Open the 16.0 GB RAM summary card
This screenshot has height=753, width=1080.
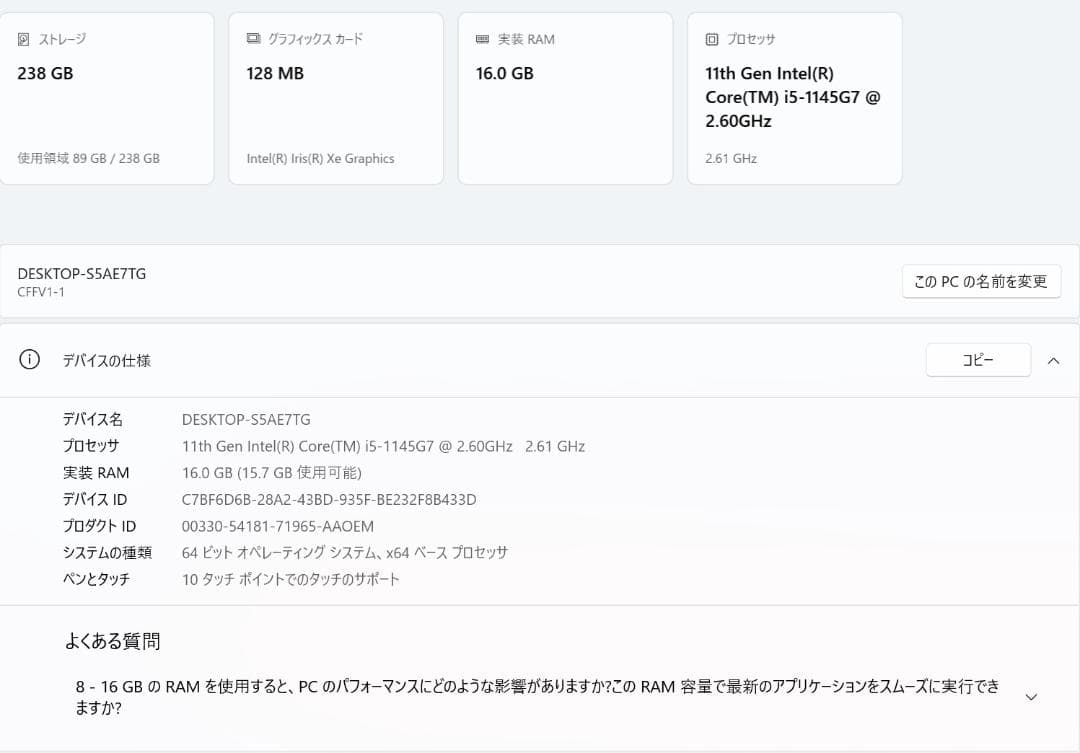pyautogui.click(x=565, y=97)
